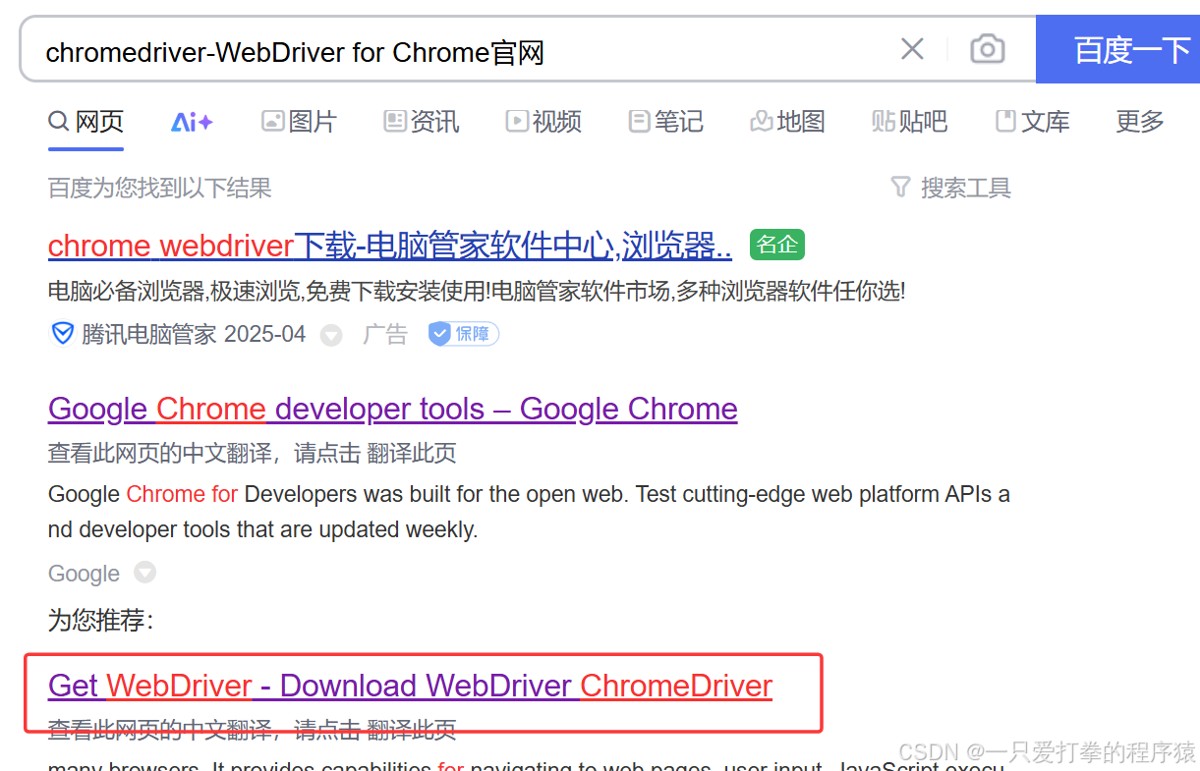1200x771 pixels.
Task: Click 翻译此页 under Google Chrome developer tools
Action: pyautogui.click(x=412, y=453)
